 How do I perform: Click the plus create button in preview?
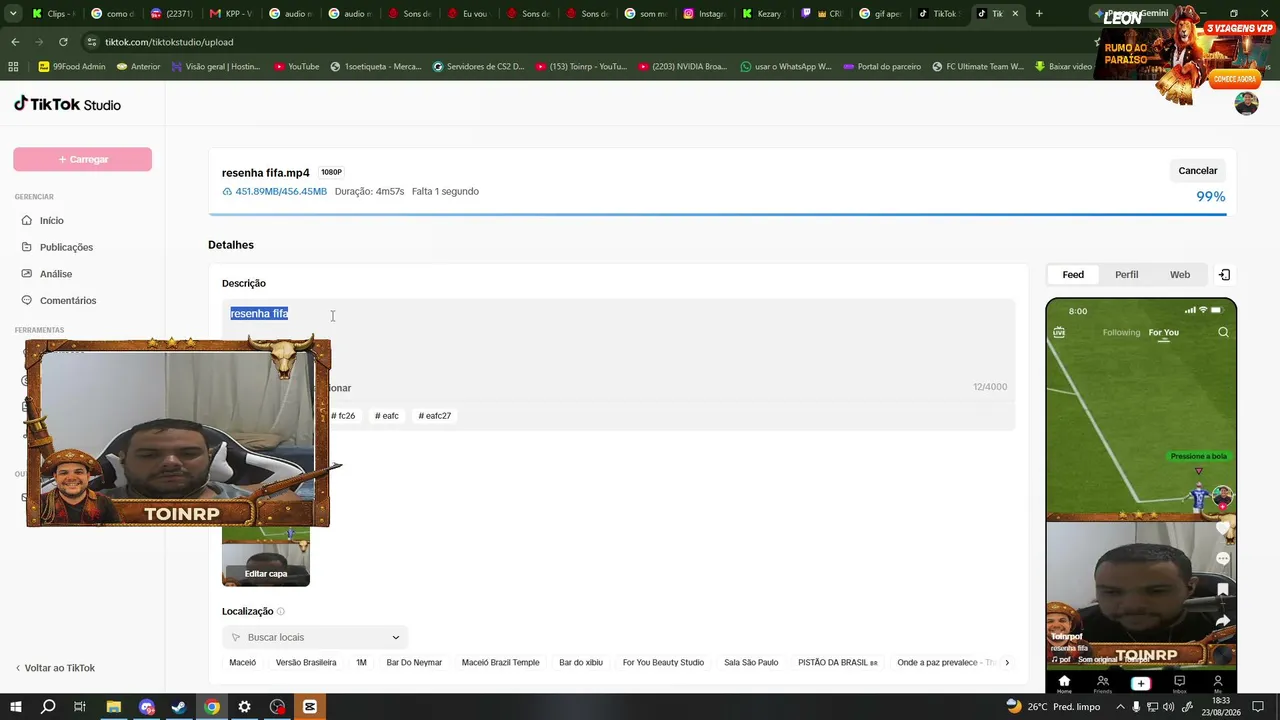click(x=1141, y=683)
